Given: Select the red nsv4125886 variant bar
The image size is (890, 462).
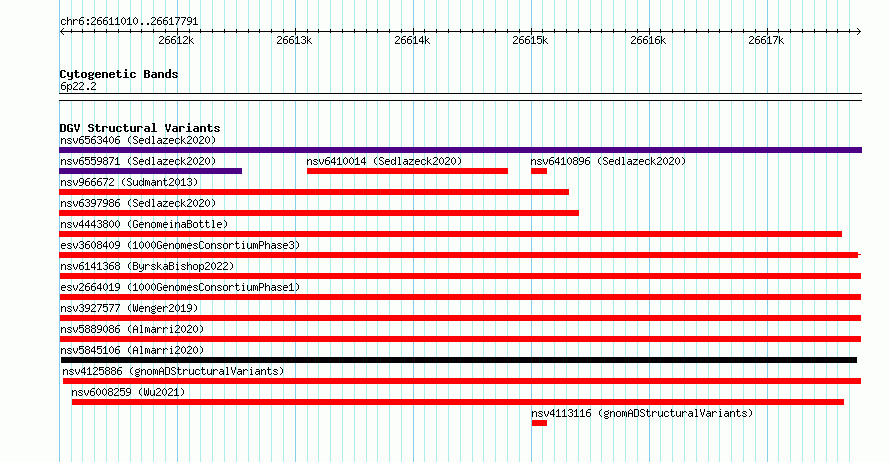Looking at the screenshot, I should point(462,381).
